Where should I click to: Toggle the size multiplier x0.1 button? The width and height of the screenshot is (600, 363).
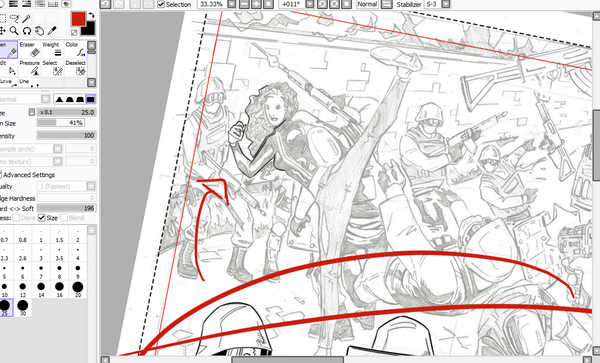pos(32,112)
